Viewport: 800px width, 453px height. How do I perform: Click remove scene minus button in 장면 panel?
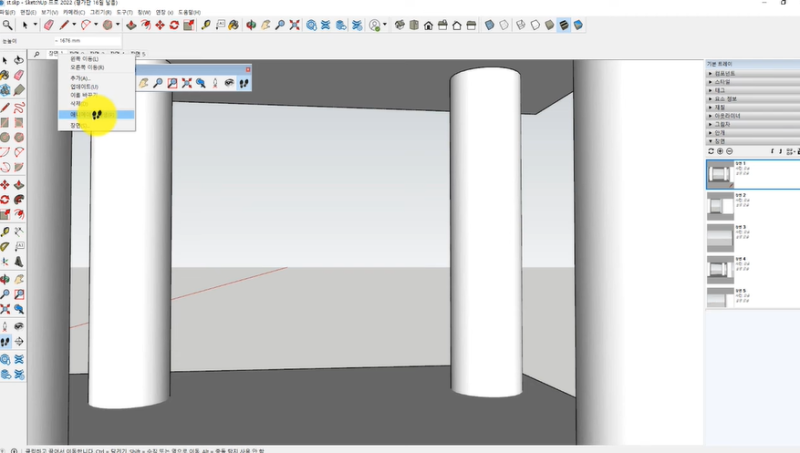coord(730,151)
